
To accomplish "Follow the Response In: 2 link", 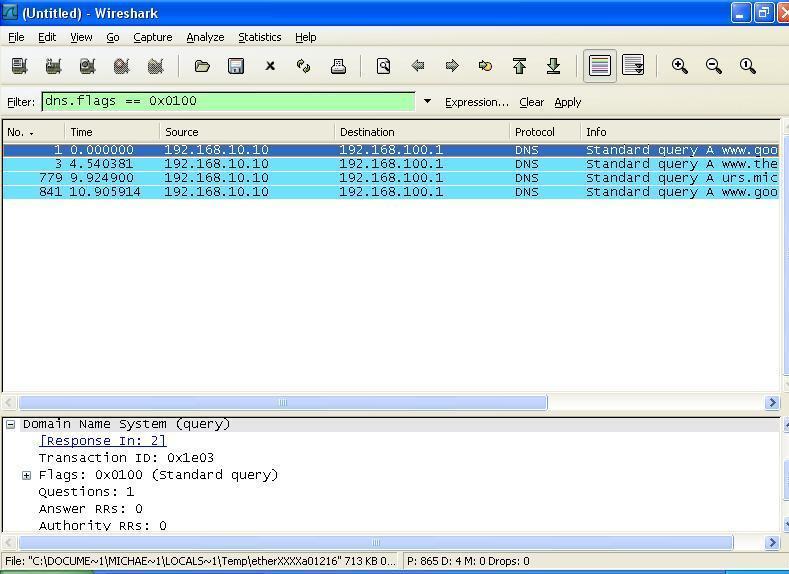I will 103,441.
